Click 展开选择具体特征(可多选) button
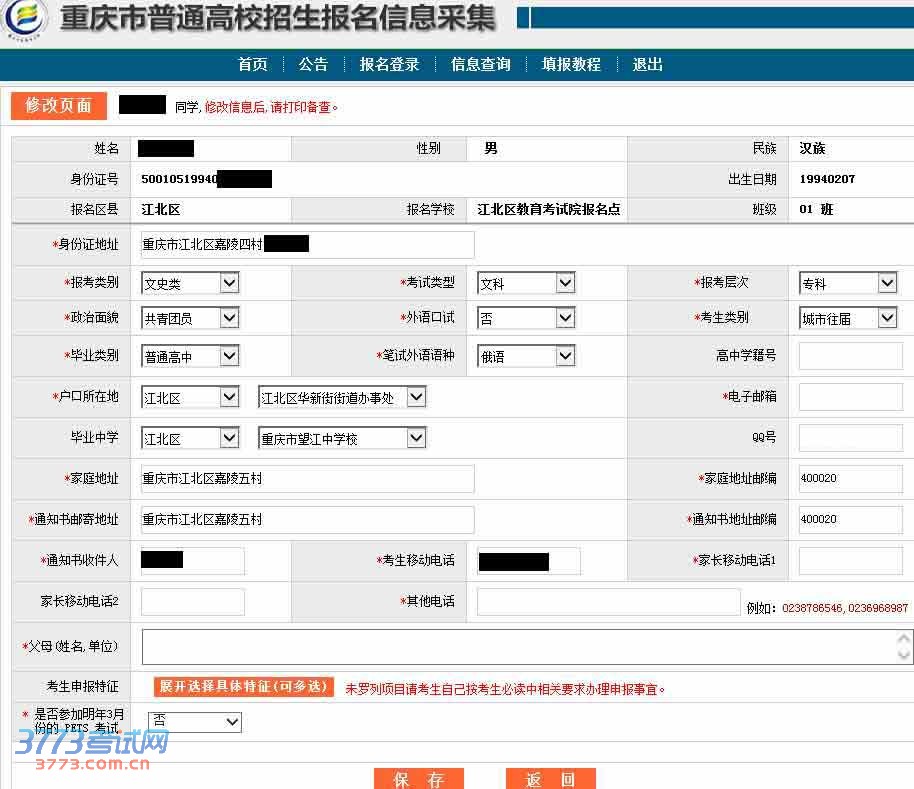Viewport: 914px width, 789px height. pos(243,687)
